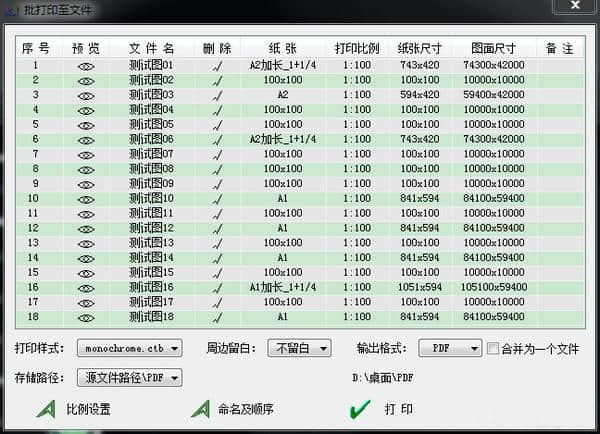This screenshot has height=434, width=600.
Task: Click delete mark for 测试图07
Action: [x=217, y=155]
